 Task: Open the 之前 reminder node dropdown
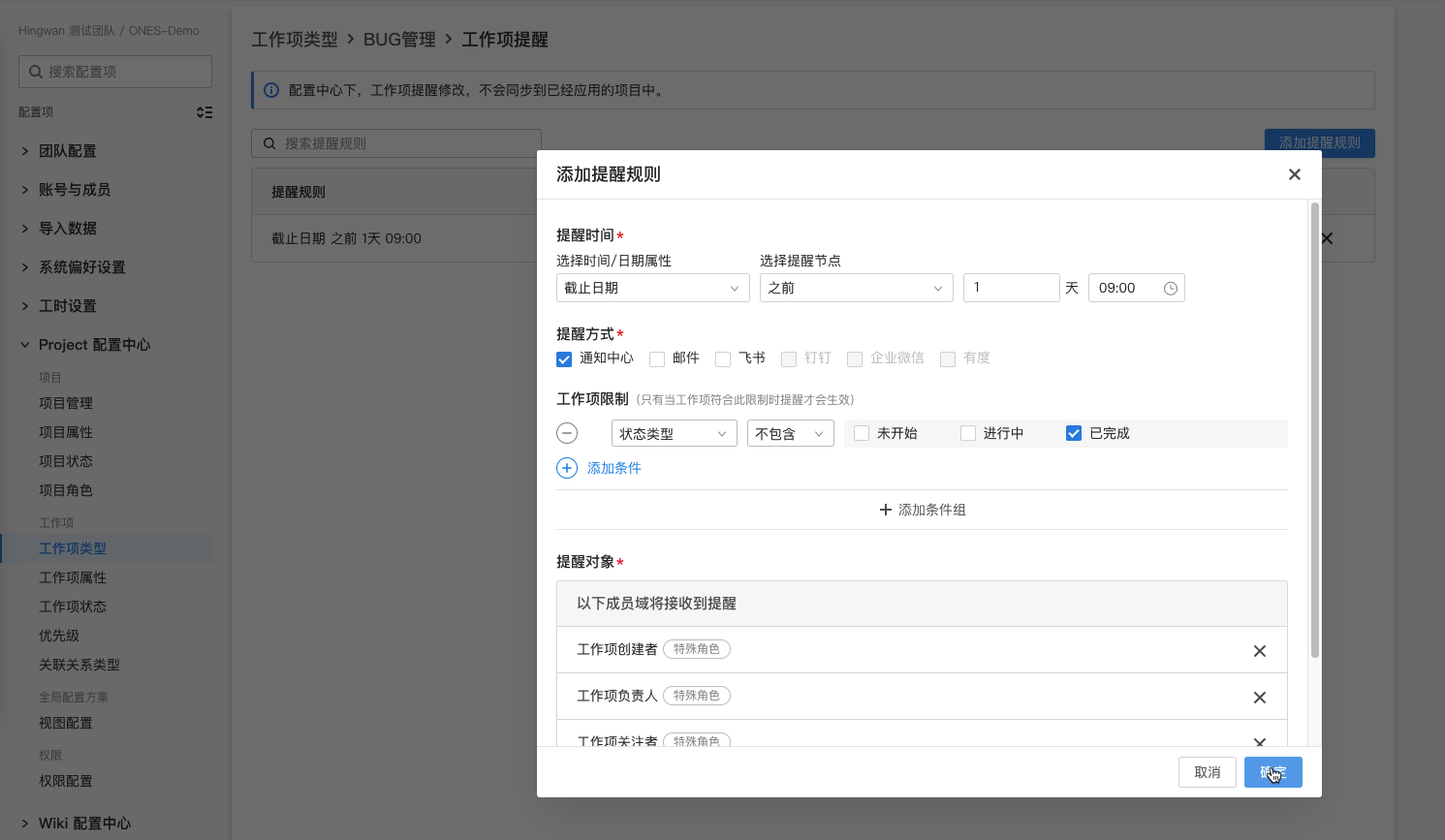[856, 287]
